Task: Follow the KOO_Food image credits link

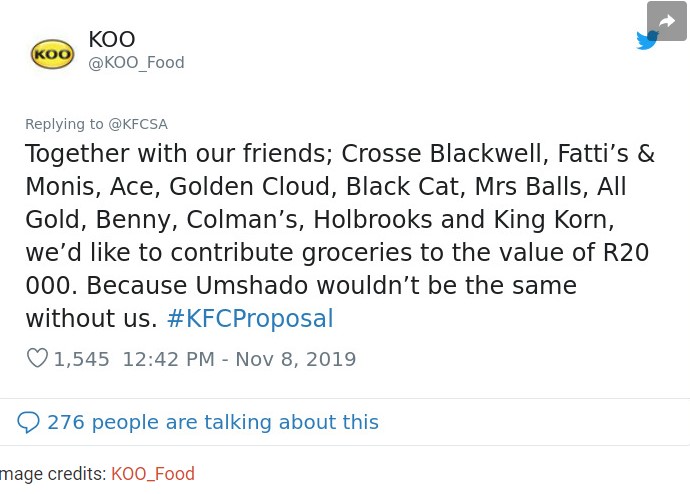Action: pos(153,474)
